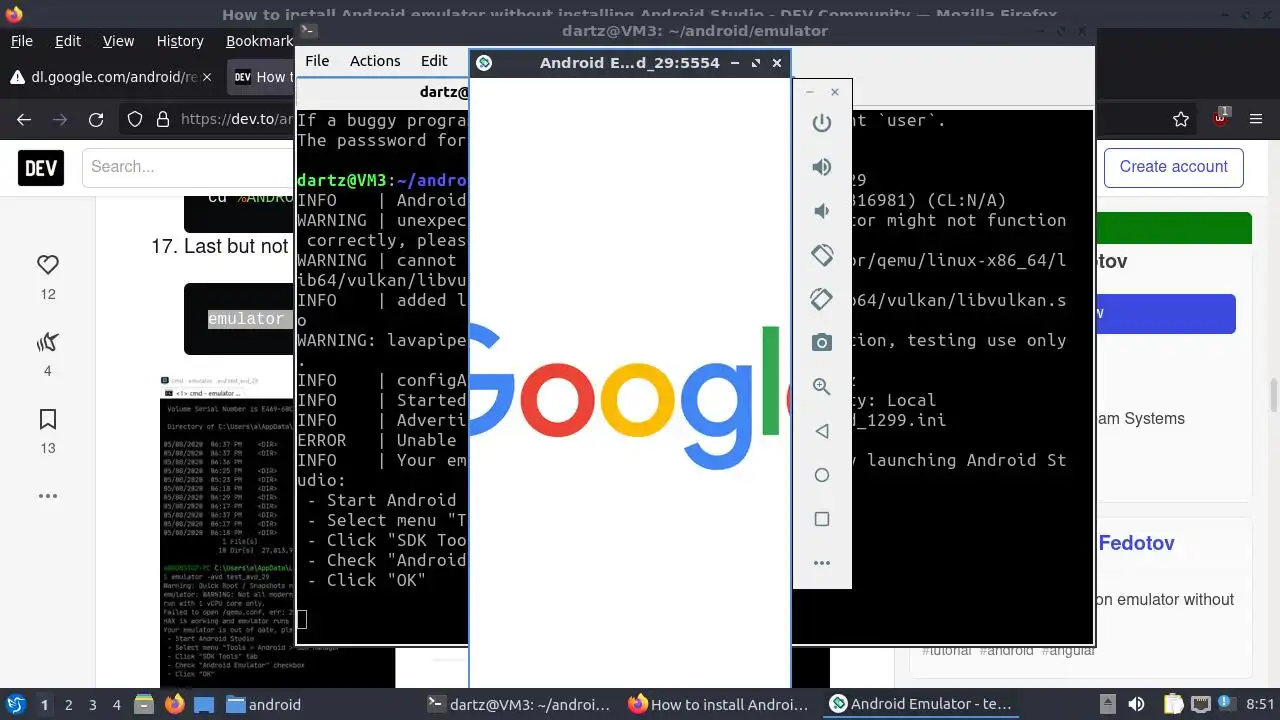Viewport: 1280px width, 720px height.
Task: Click the emulator power button
Action: point(822,123)
